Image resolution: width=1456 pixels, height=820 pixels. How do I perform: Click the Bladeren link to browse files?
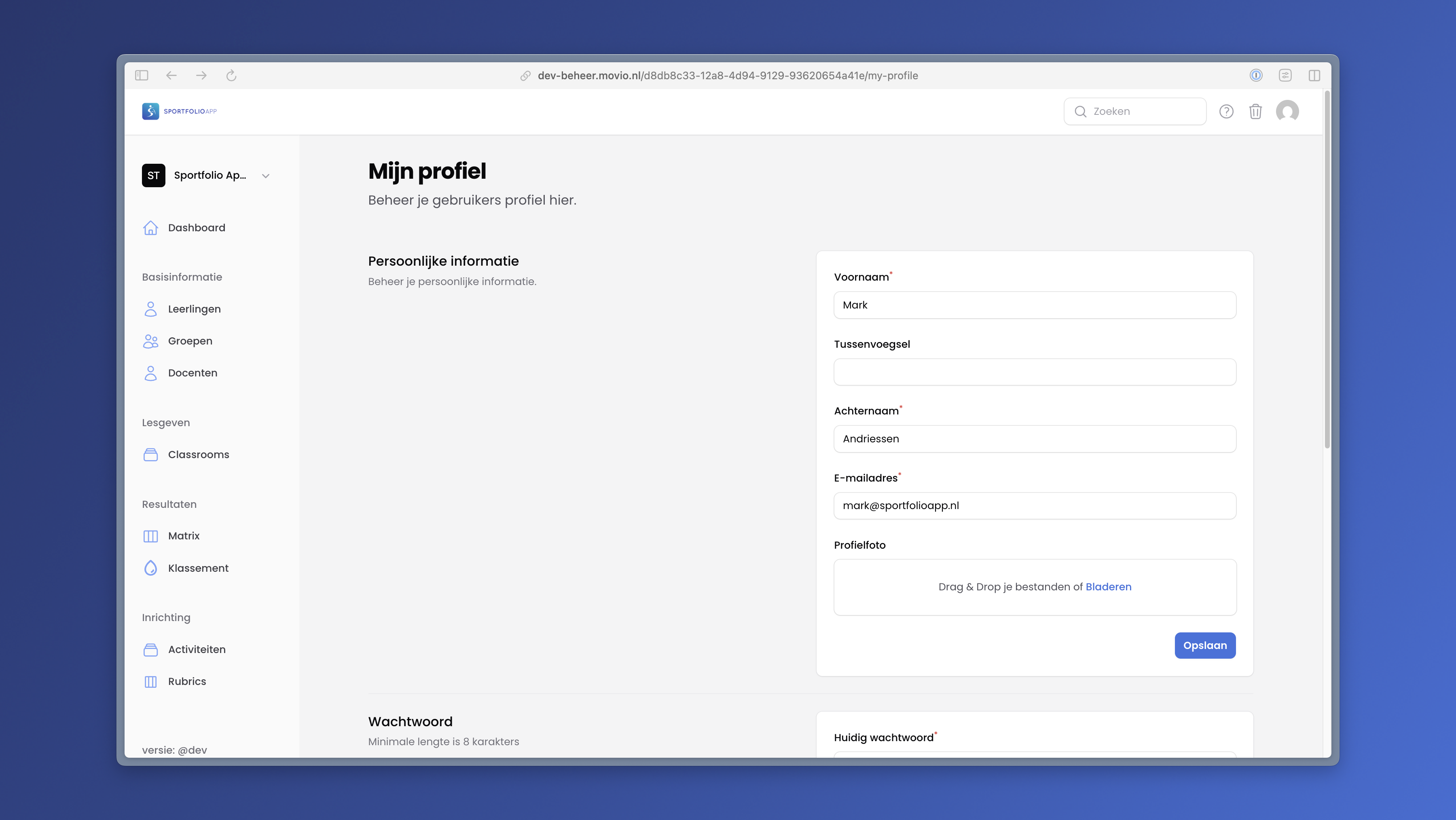tap(1108, 587)
